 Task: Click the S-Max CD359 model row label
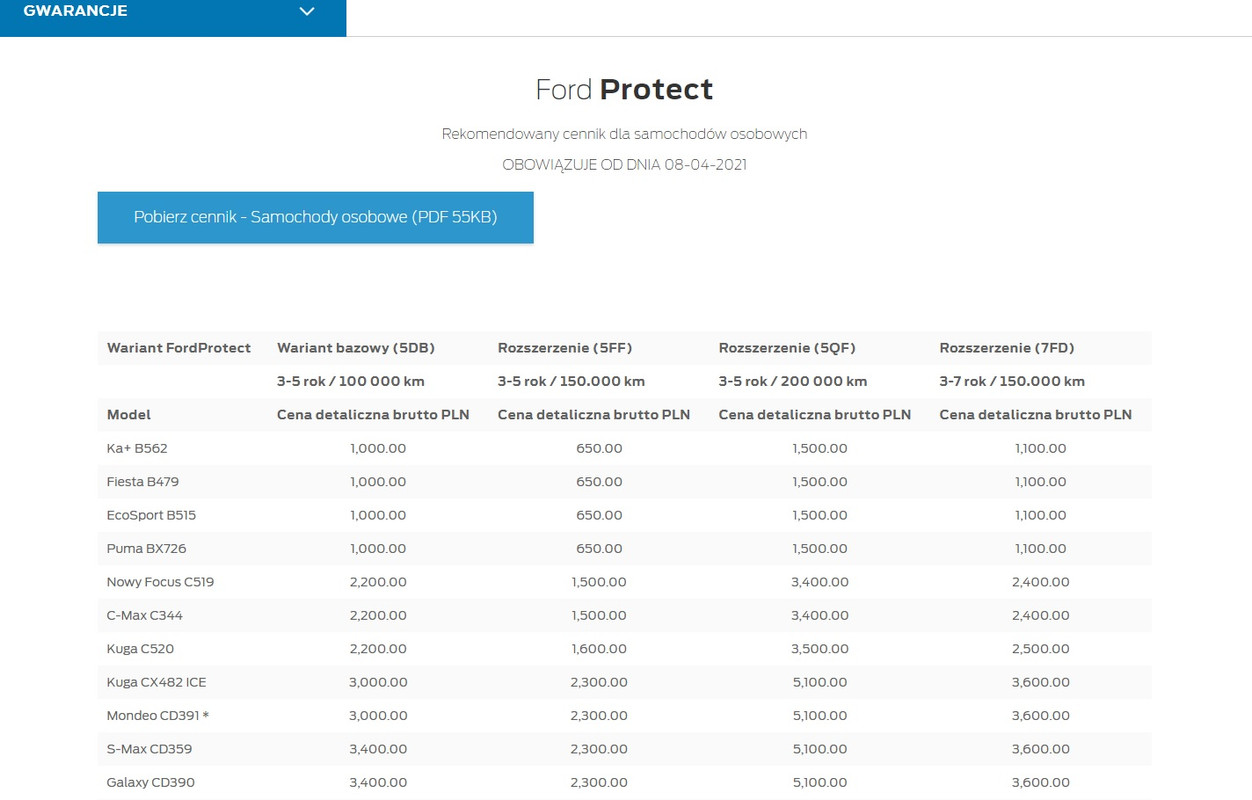pos(150,749)
